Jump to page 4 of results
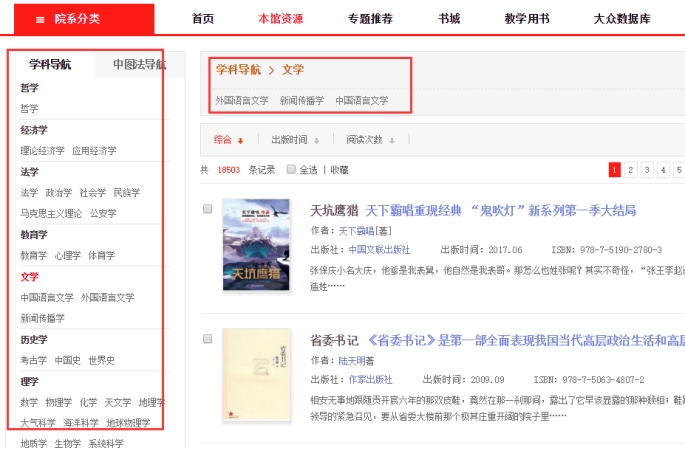Viewport: 685px width, 449px height. pos(662,170)
